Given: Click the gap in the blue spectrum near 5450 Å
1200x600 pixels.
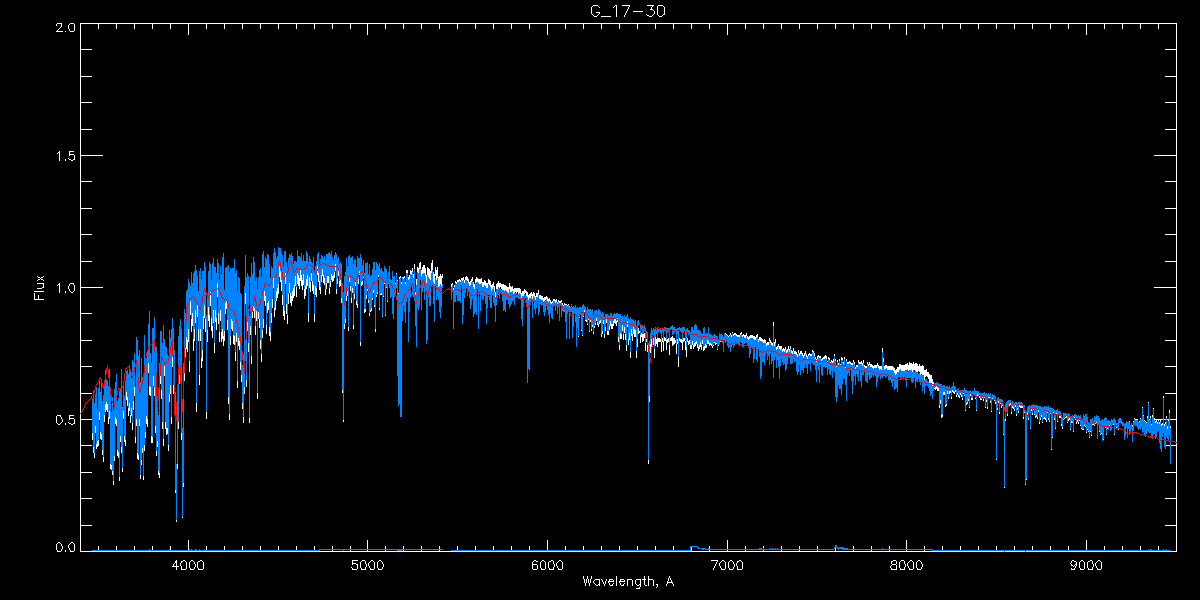Looking at the screenshot, I should [447, 290].
